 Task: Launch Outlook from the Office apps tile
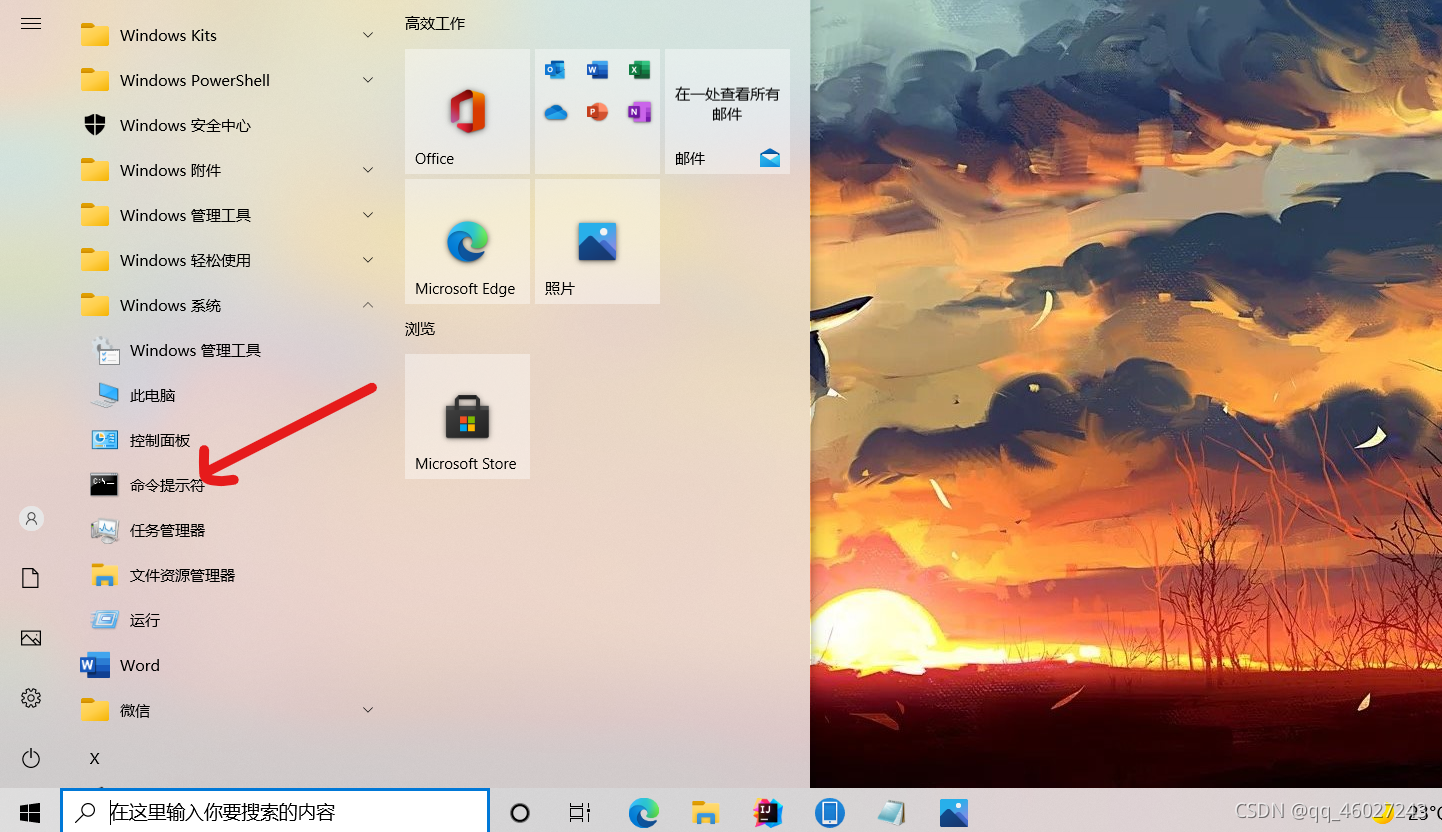[555, 70]
